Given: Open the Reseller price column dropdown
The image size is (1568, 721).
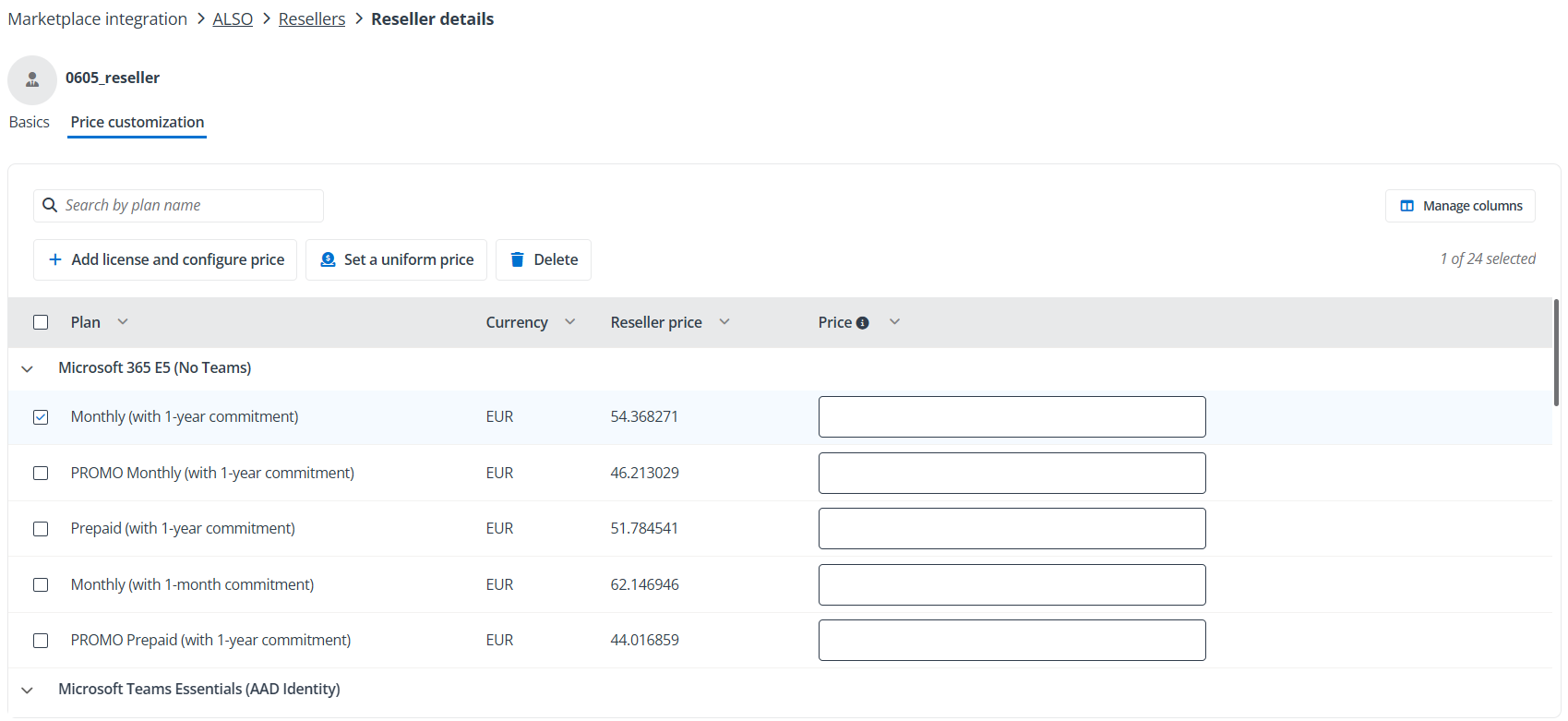Looking at the screenshot, I should click(724, 322).
